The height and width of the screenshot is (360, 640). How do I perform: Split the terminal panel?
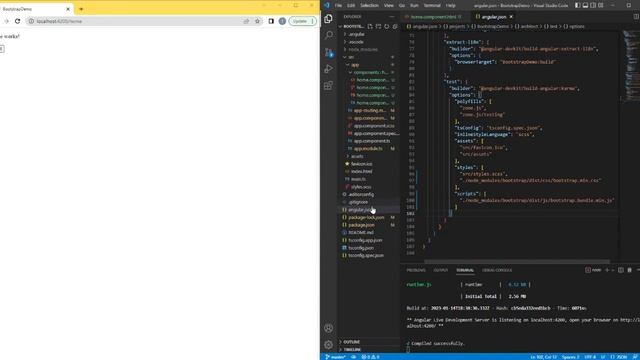coord(621,270)
